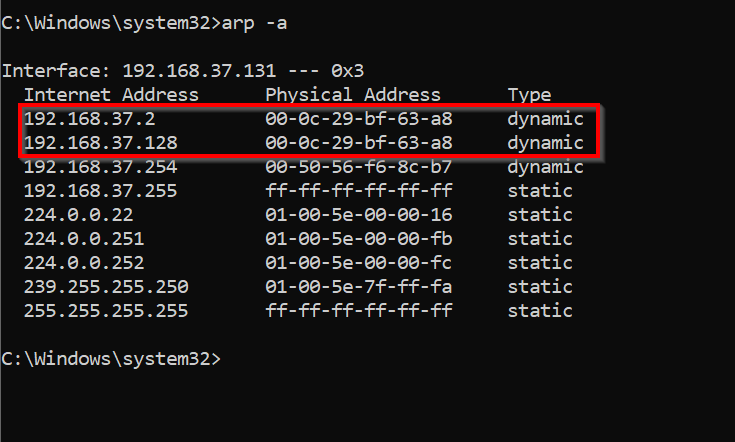Click MAC address in 192.168.37.128 row

click(359, 142)
